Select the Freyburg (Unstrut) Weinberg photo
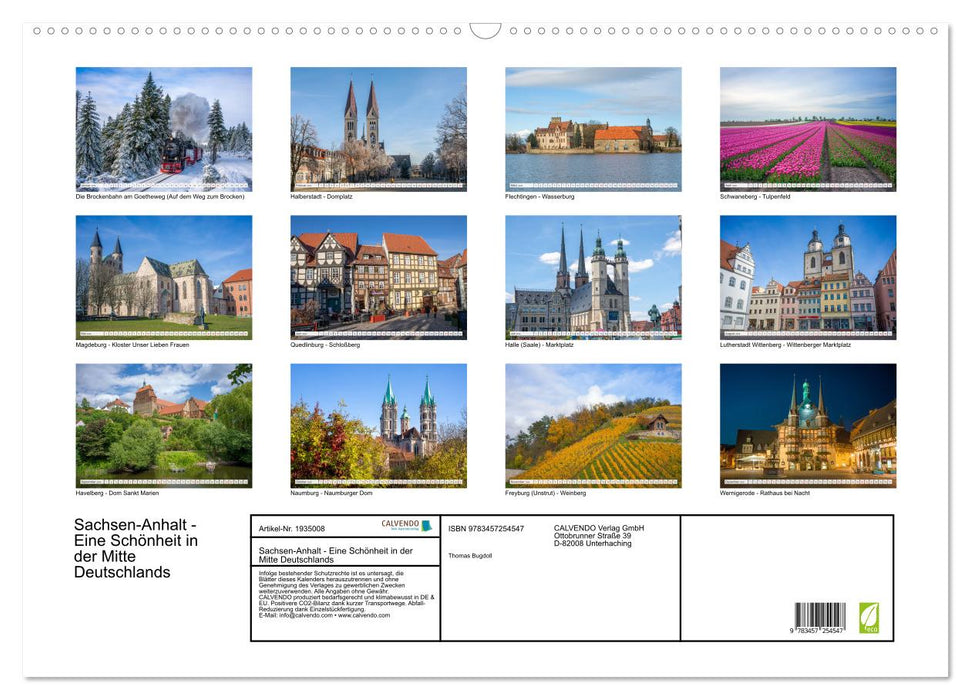Image resolution: width=971 pixels, height=700 pixels. 592,425
